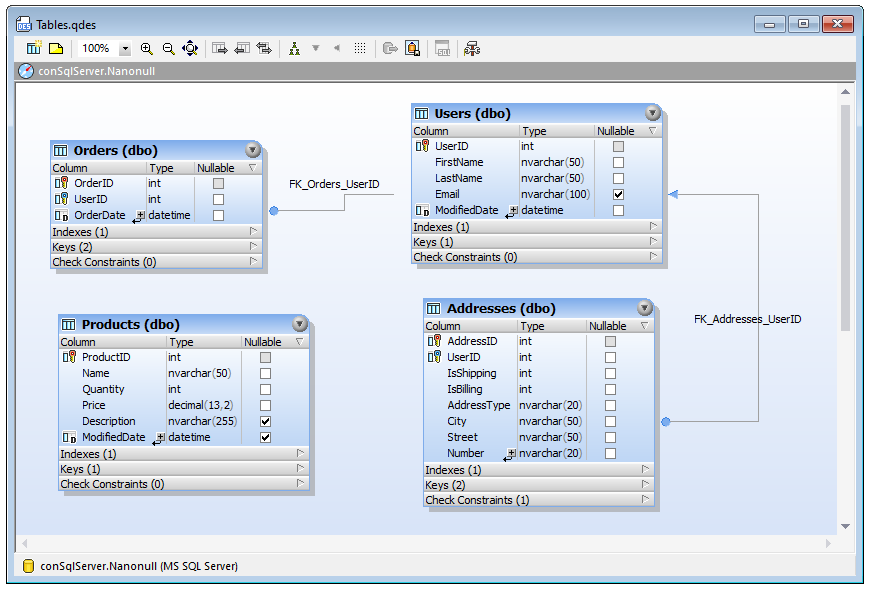Expand Indexes (1) section in Orders table
The image size is (870, 590).
click(253, 232)
